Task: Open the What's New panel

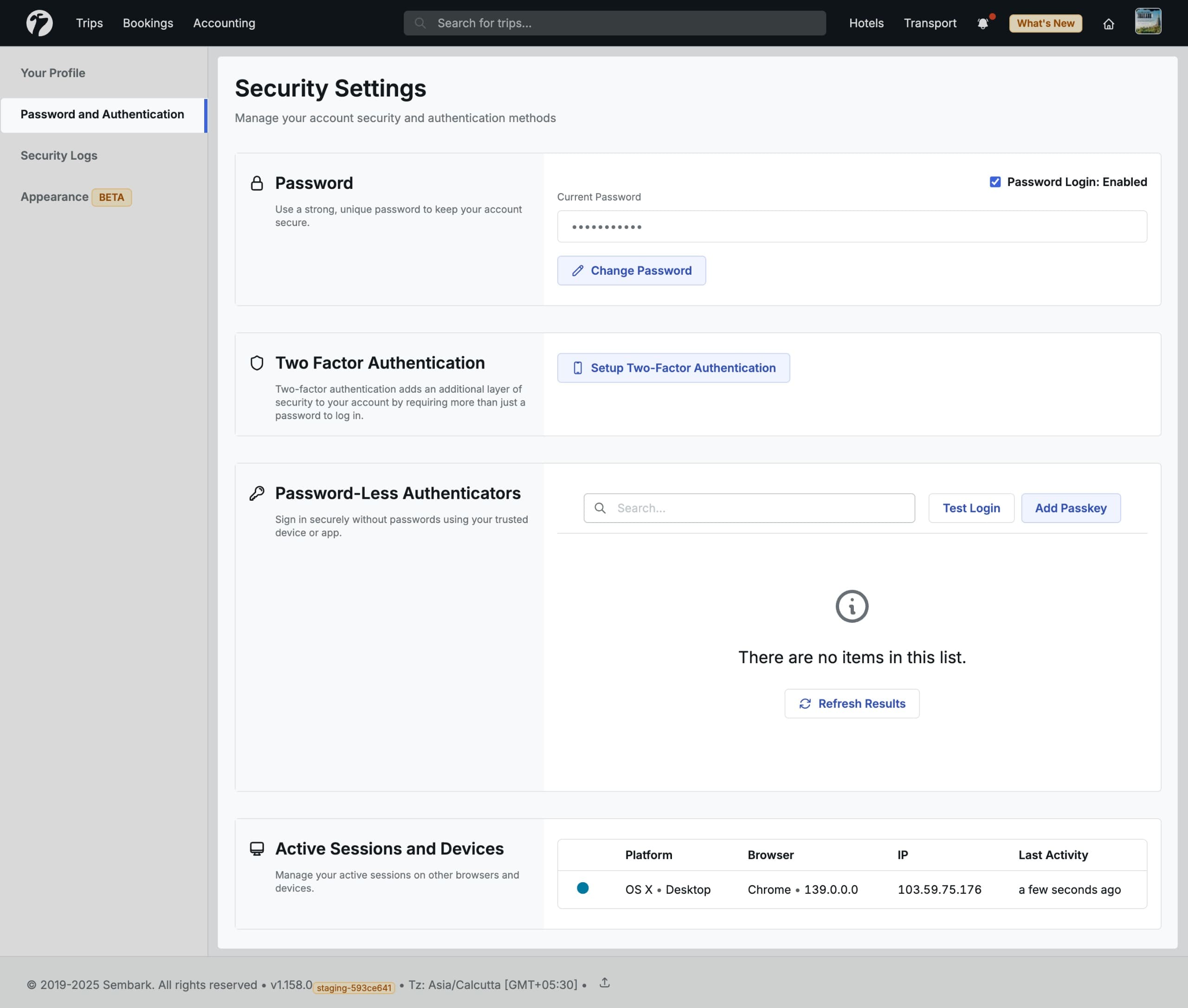Action: tap(1045, 23)
